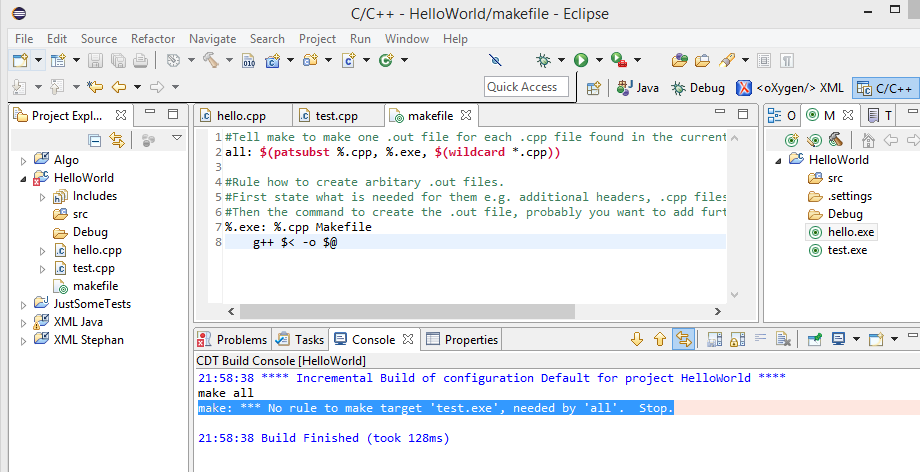This screenshot has width=920, height=472.
Task: Click the Skip All Breakpoints icon
Action: (x=495, y=60)
